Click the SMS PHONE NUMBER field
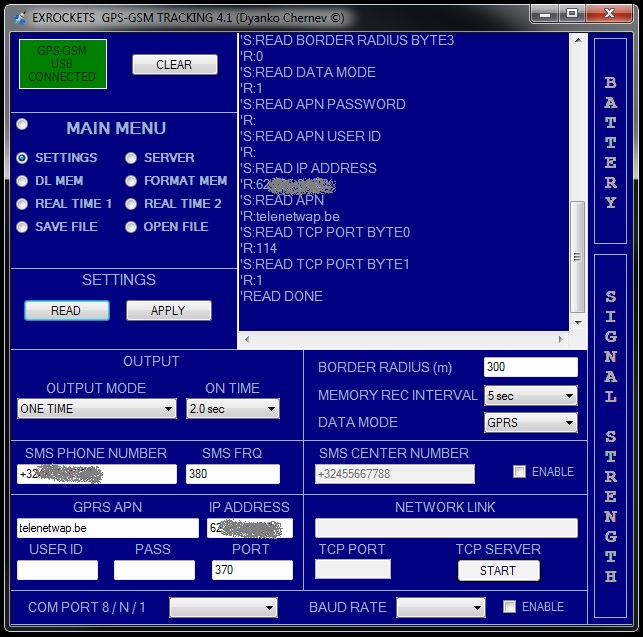 pos(97,474)
